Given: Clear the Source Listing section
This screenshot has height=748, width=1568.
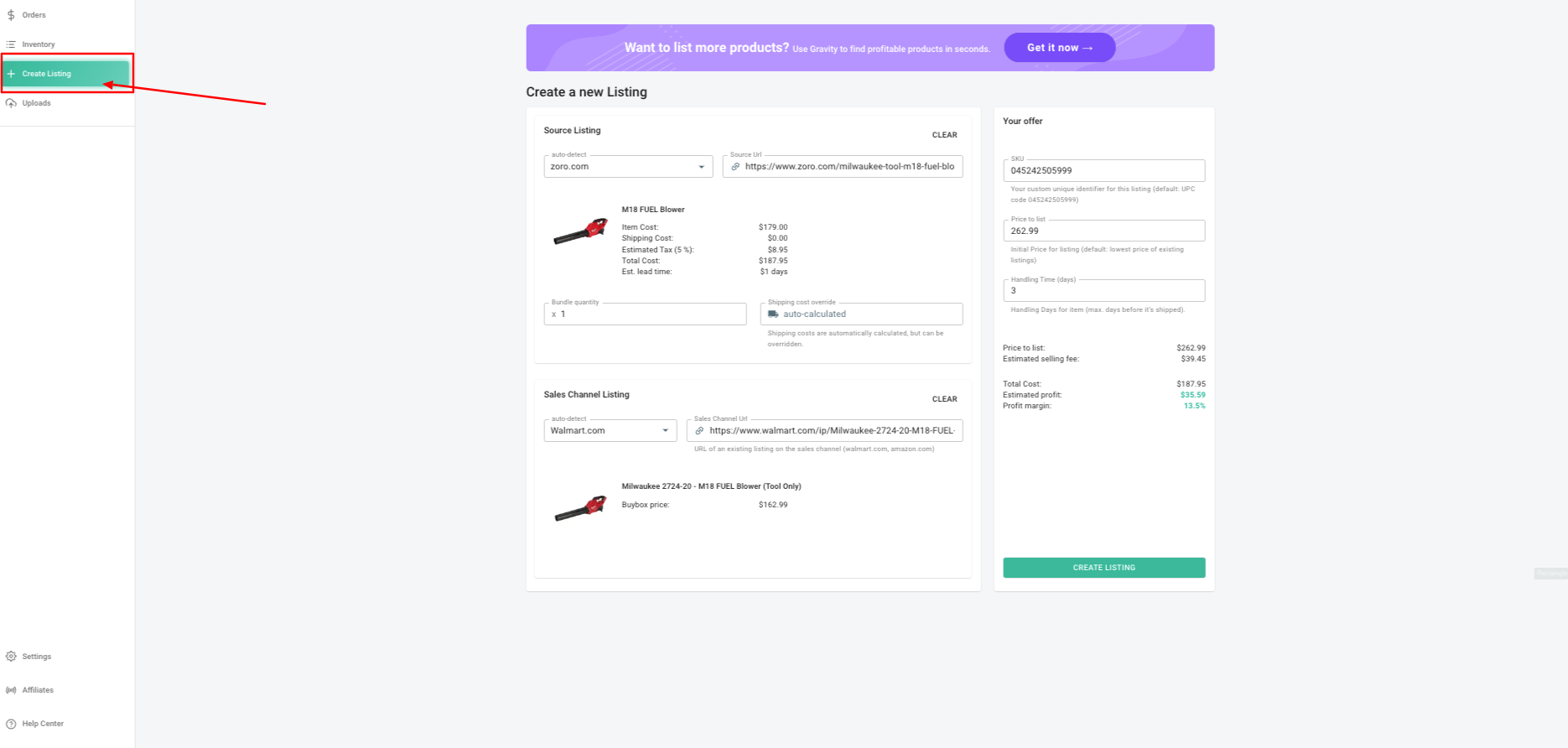Looking at the screenshot, I should 944,135.
